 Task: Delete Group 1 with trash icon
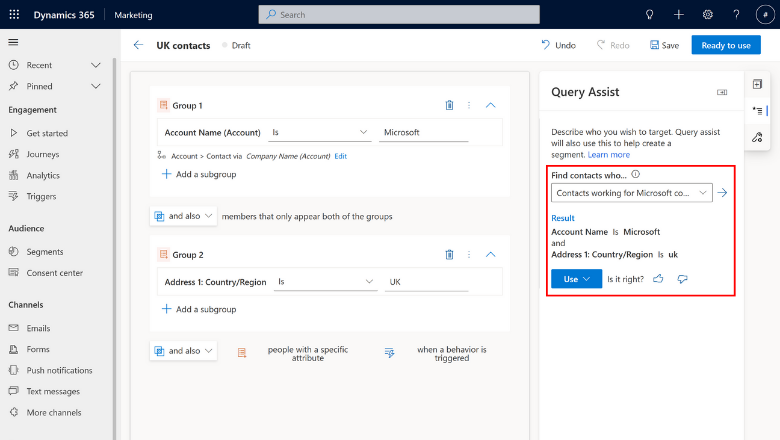tap(449, 105)
